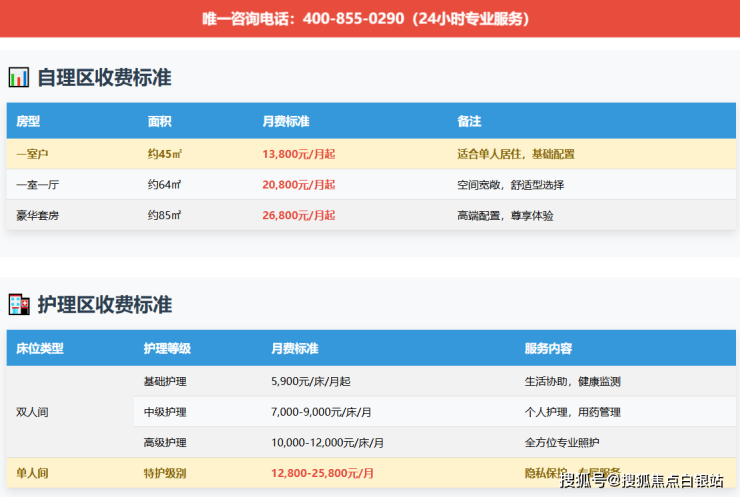Select the 豪华套房 row
The height and width of the screenshot is (497, 740).
pos(38,215)
